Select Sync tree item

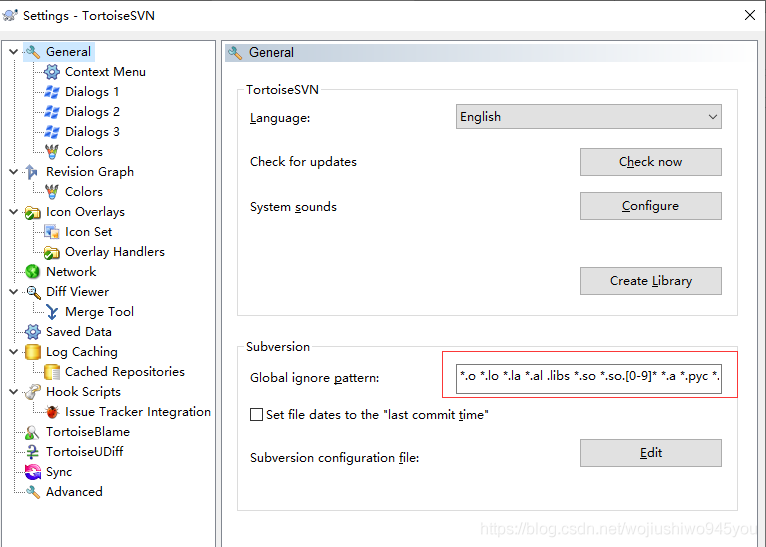tap(59, 472)
